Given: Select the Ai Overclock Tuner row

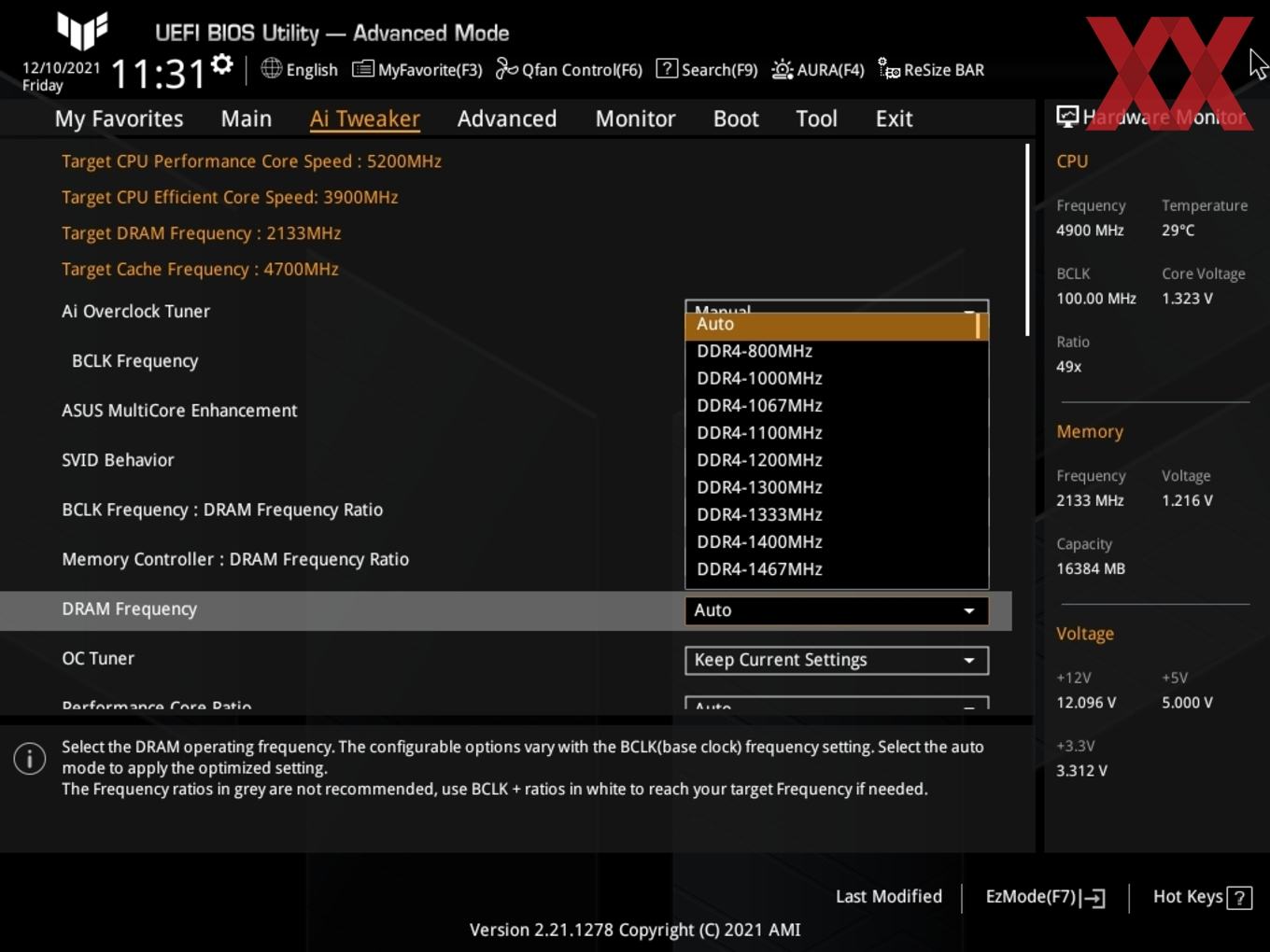Looking at the screenshot, I should tap(135, 312).
